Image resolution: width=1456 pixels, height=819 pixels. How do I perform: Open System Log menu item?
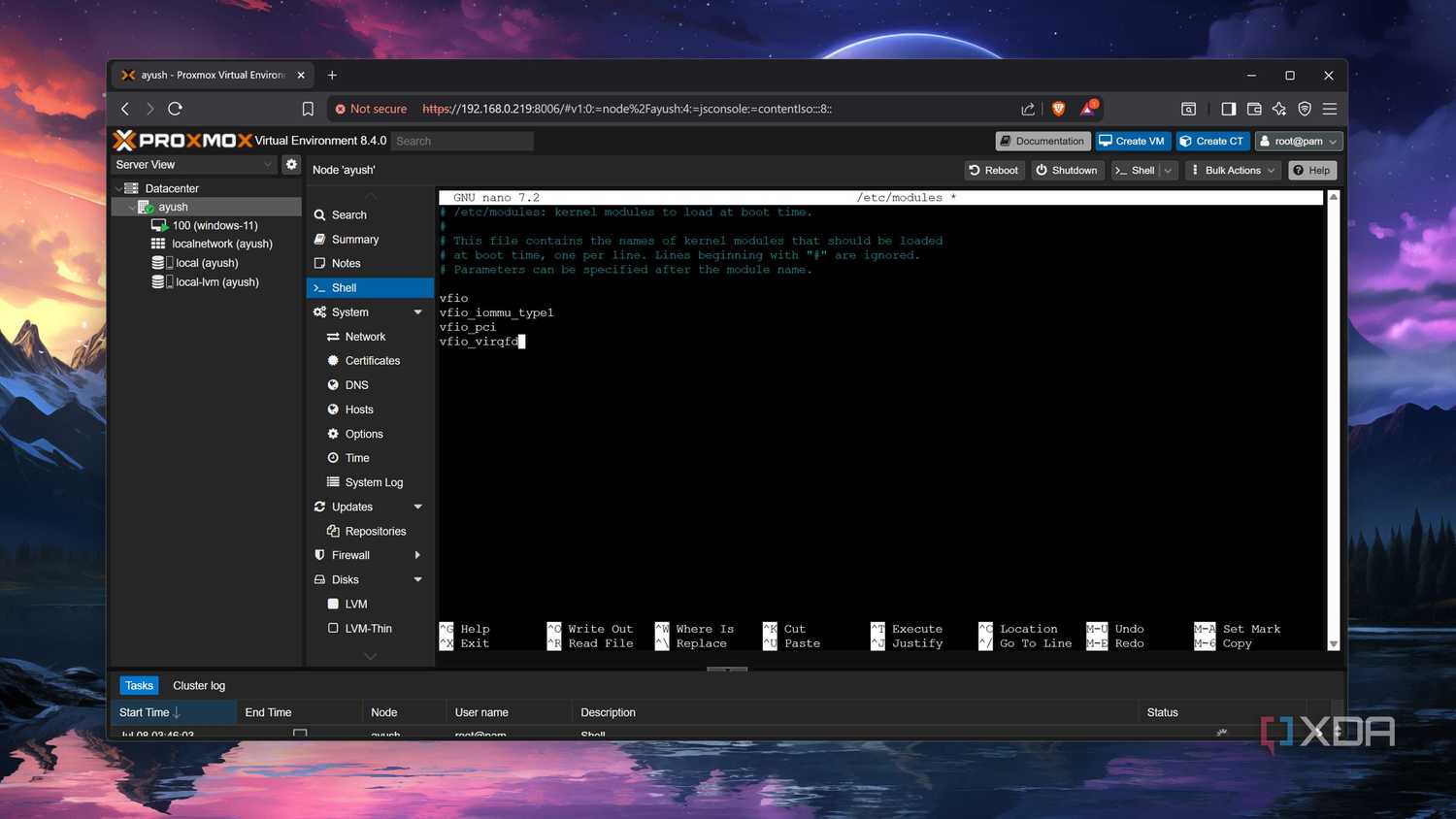point(370,482)
